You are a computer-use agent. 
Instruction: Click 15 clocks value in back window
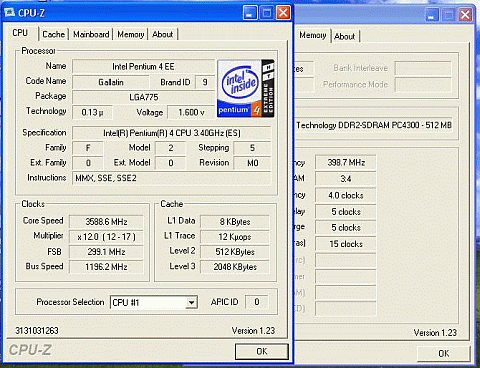346,244
